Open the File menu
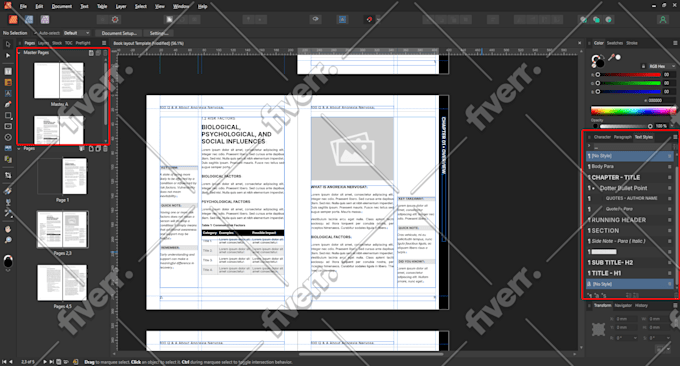This screenshot has height=366, width=680. tap(23, 7)
